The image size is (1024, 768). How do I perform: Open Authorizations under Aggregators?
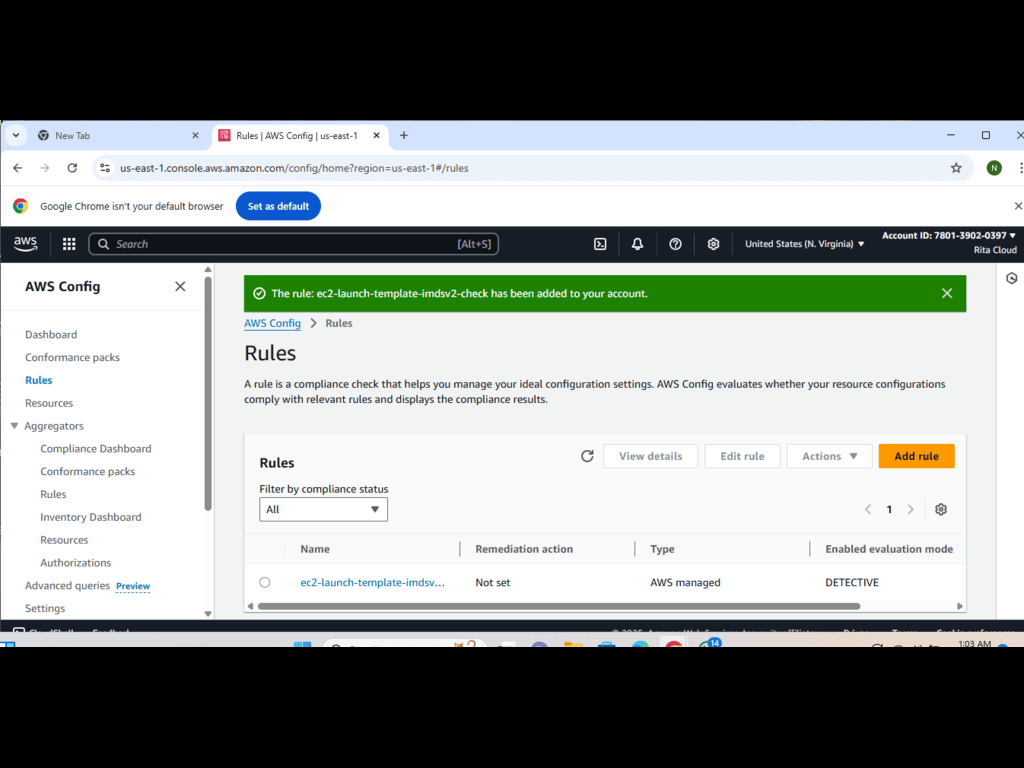coord(76,563)
